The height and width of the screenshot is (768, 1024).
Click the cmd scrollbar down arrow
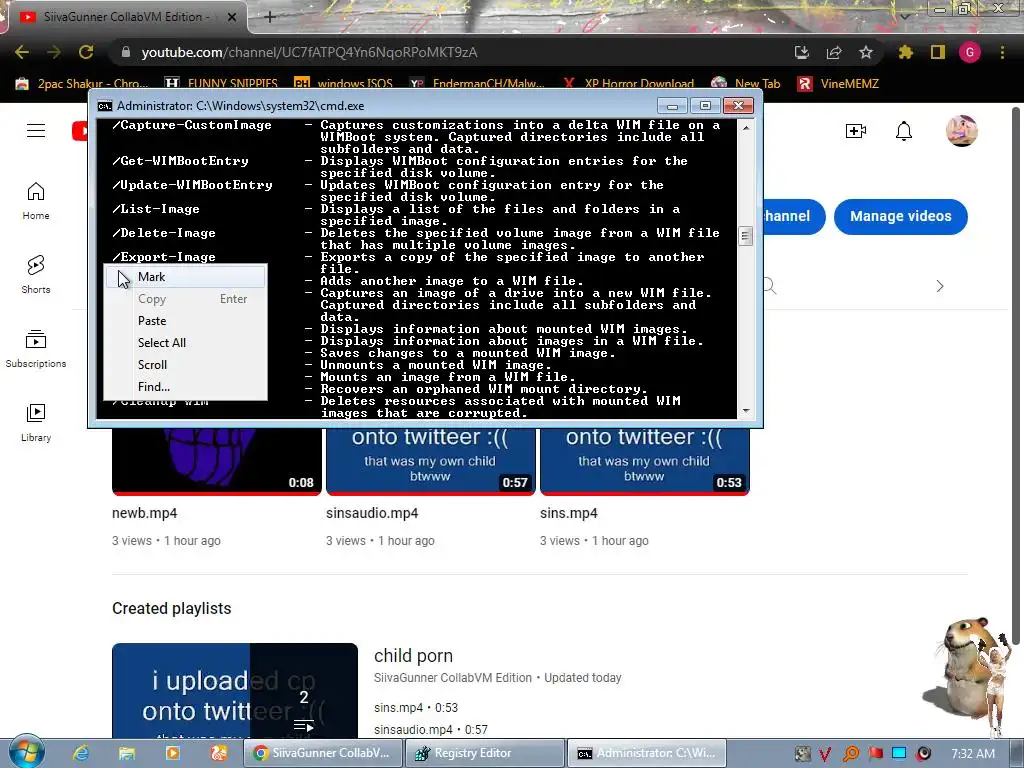point(745,411)
